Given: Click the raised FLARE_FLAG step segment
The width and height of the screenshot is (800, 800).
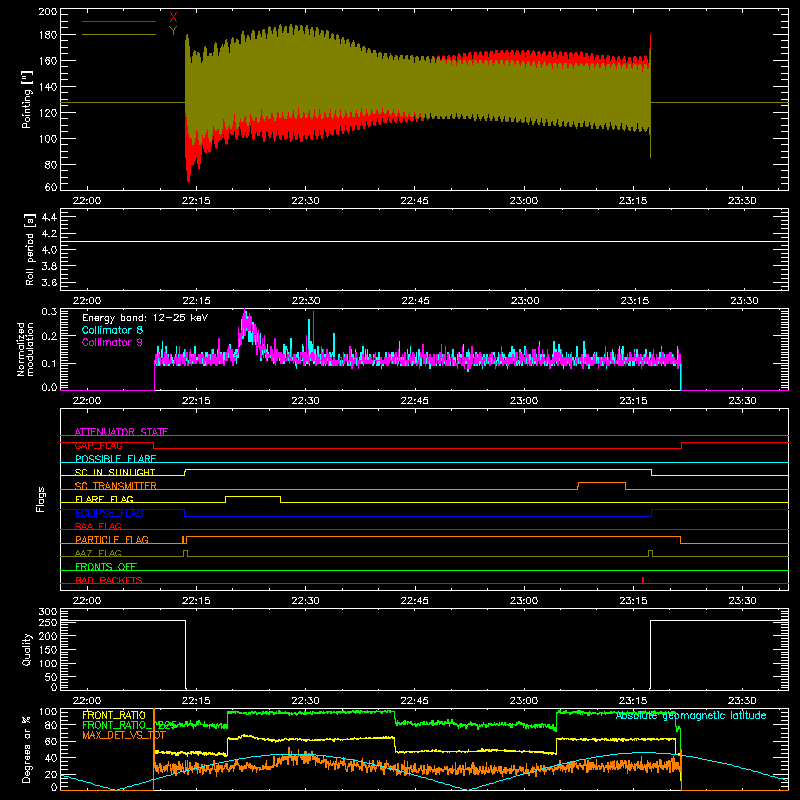Looking at the screenshot, I should click(253, 496).
